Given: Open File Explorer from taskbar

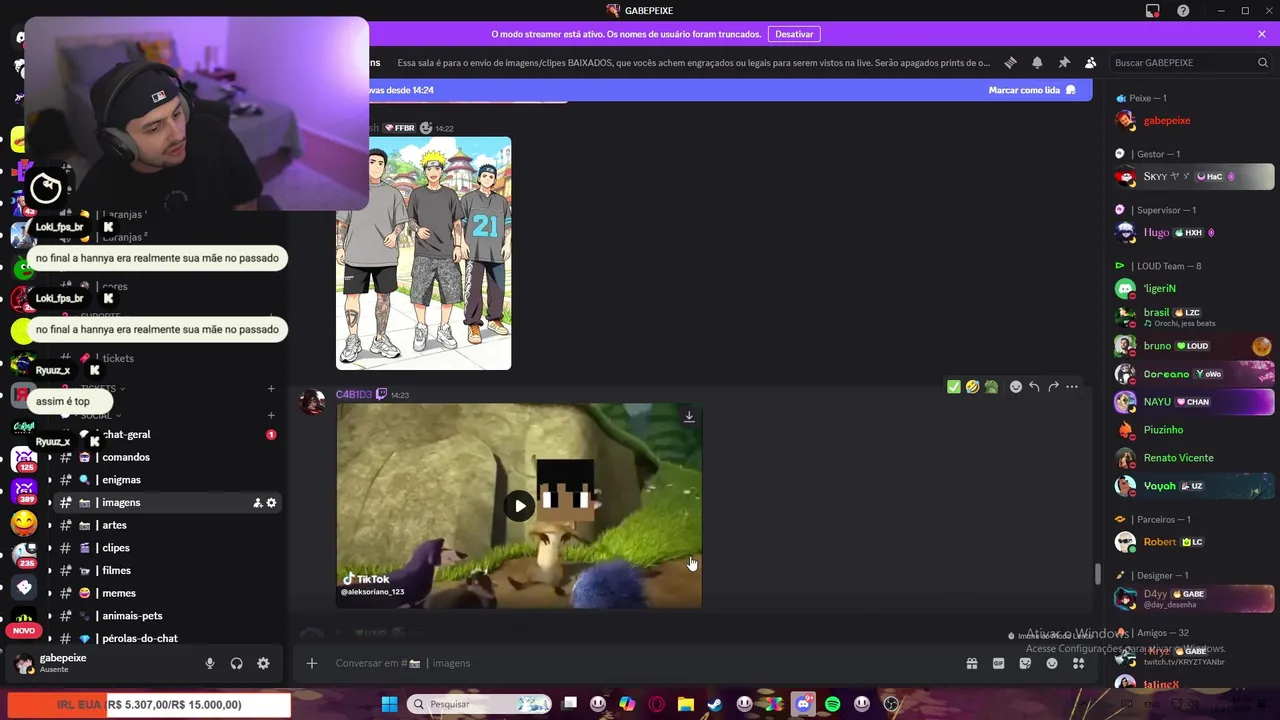Looking at the screenshot, I should pos(685,704).
